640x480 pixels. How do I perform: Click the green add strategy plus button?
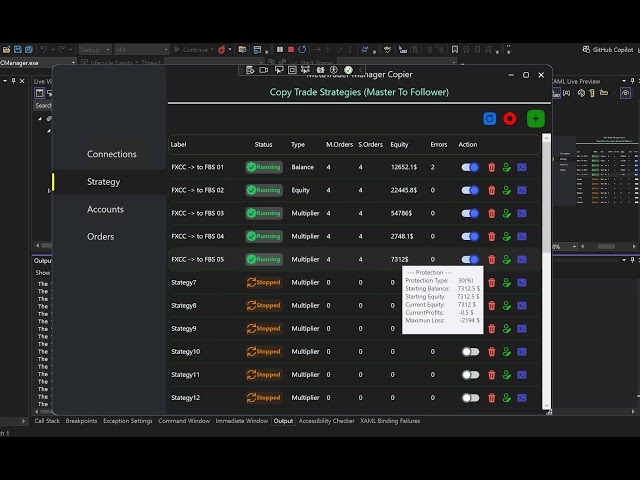(536, 119)
